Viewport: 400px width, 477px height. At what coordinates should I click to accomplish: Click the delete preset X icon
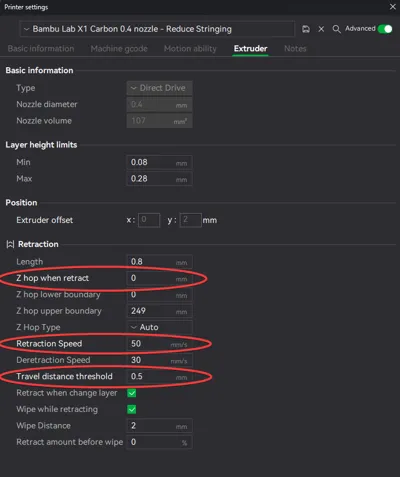pyautogui.click(x=321, y=29)
